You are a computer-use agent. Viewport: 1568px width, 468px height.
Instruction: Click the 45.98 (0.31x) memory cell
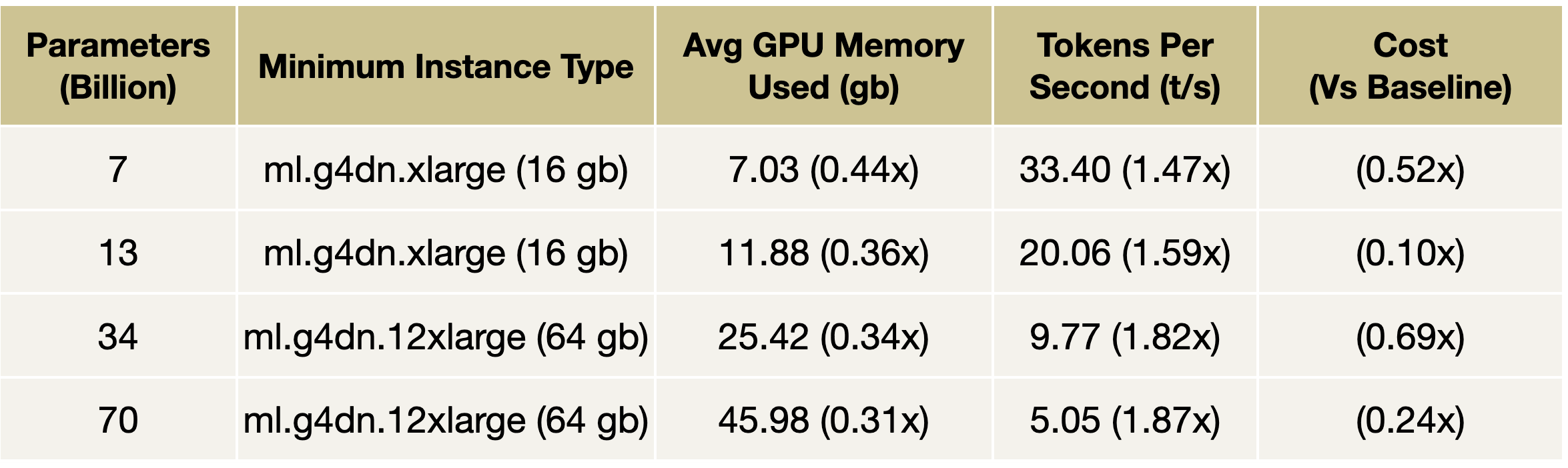click(x=823, y=420)
